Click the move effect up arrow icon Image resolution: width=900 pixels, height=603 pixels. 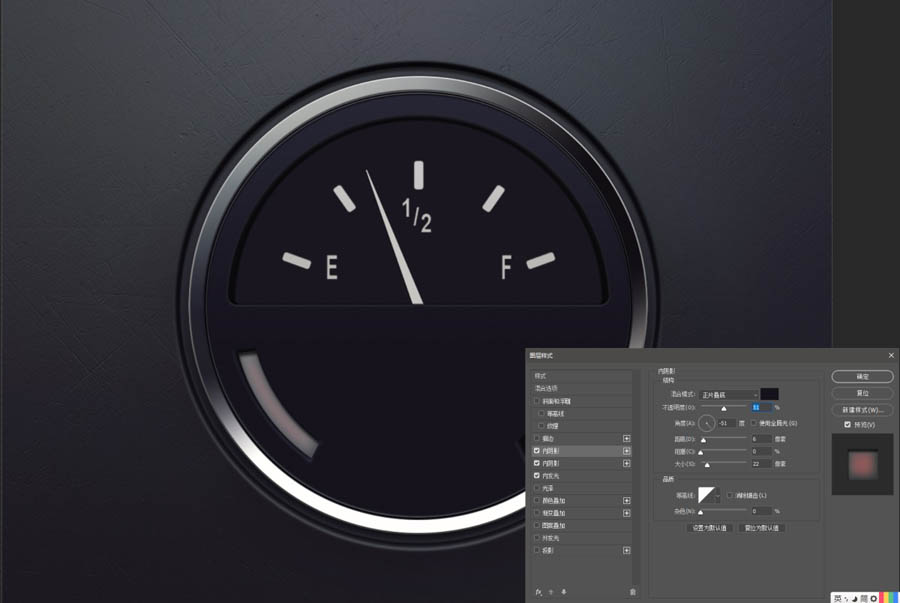(551, 592)
